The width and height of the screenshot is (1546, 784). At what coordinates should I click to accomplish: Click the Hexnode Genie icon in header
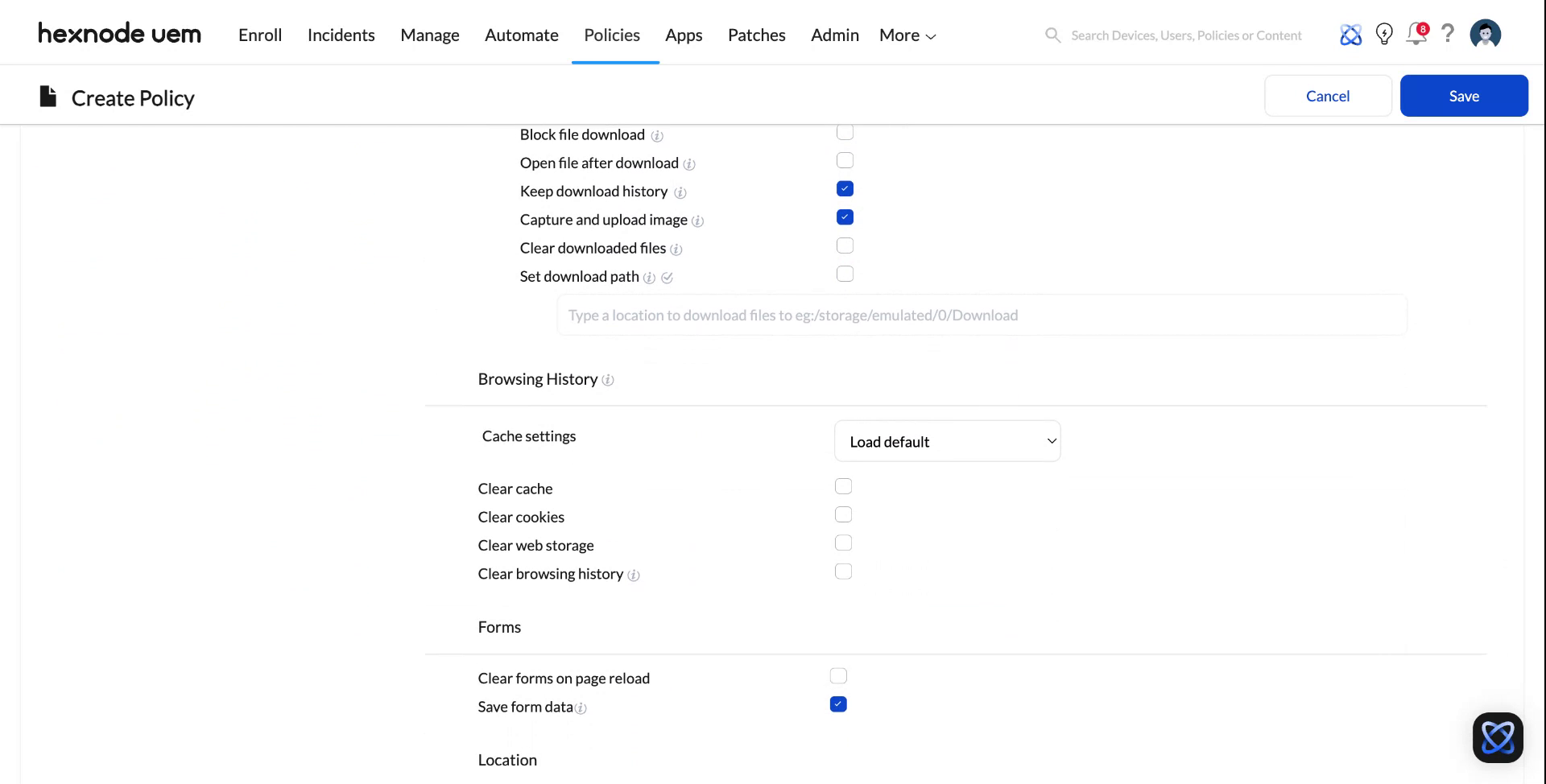click(x=1350, y=35)
